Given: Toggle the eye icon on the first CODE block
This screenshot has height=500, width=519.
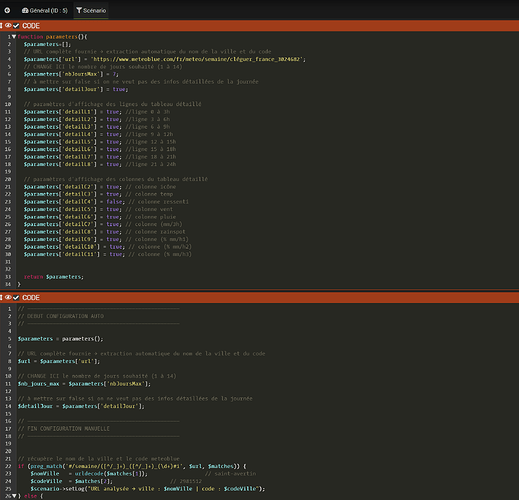Looking at the screenshot, I should (x=8, y=26).
